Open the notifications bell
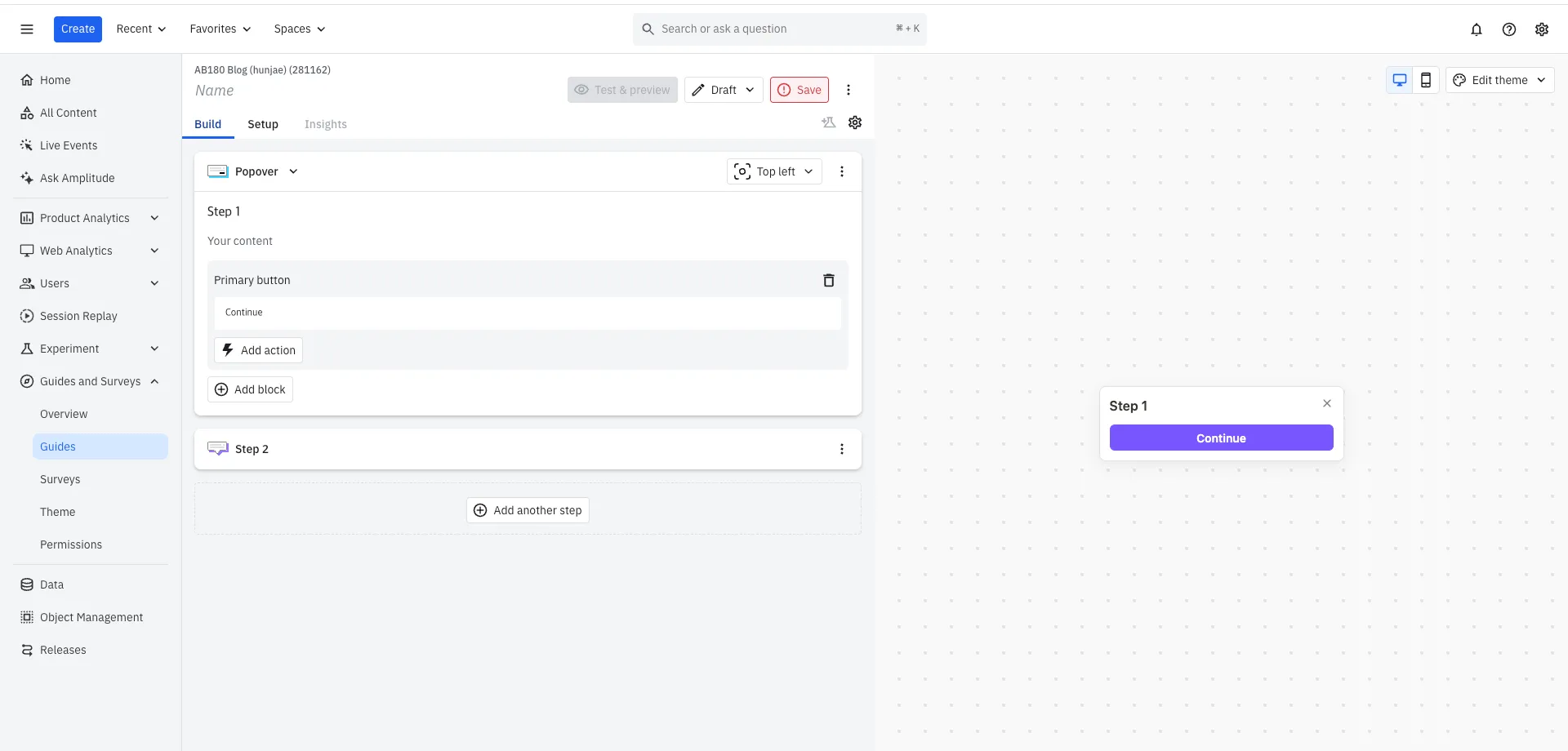Image resolution: width=1568 pixels, height=751 pixels. tap(1477, 29)
